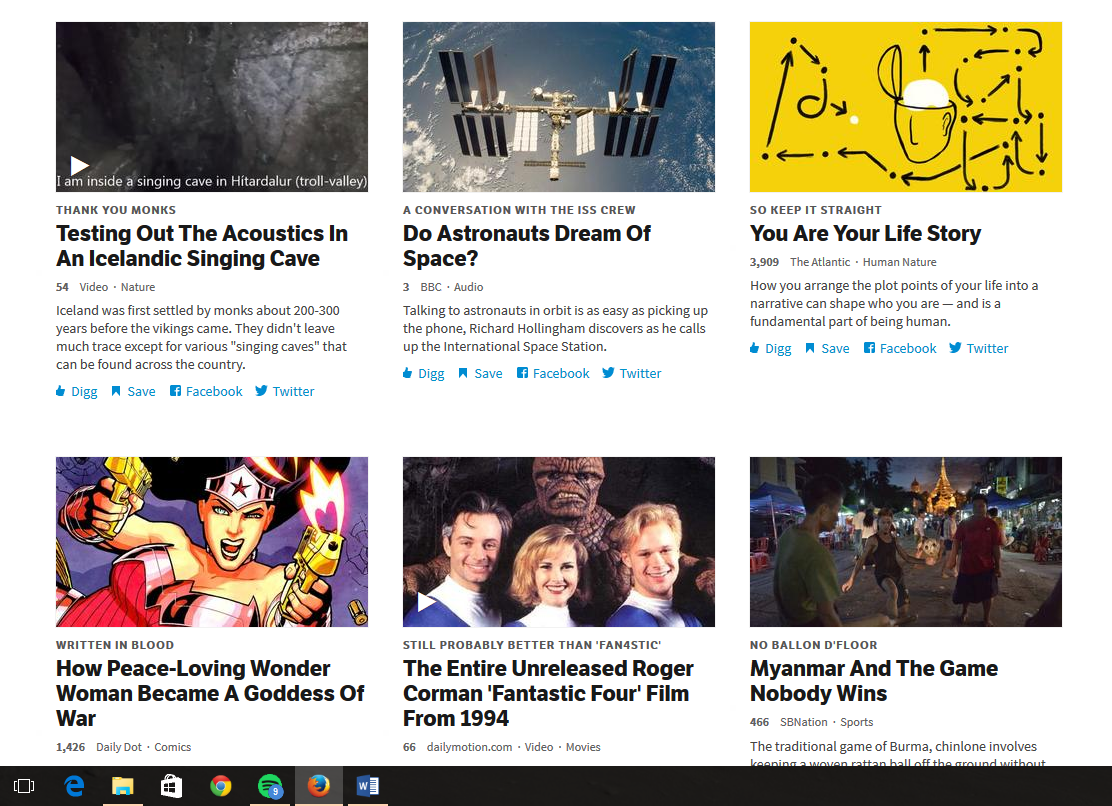The height and width of the screenshot is (806, 1112).
Task: Open headline Do Astronauts Dream Of Space?
Action: tap(526, 246)
